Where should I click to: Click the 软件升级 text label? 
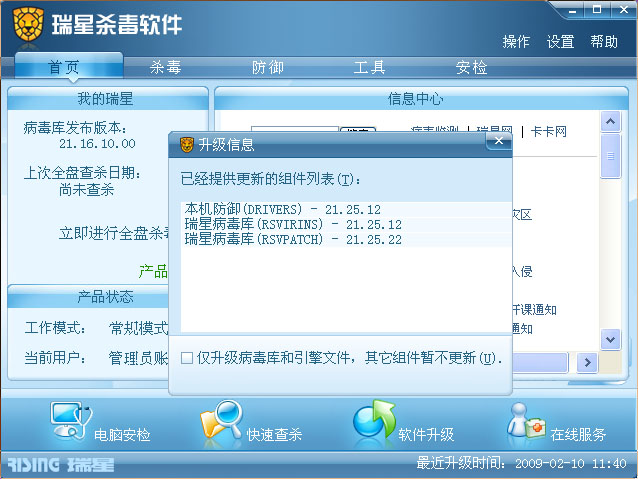pyautogui.click(x=426, y=435)
